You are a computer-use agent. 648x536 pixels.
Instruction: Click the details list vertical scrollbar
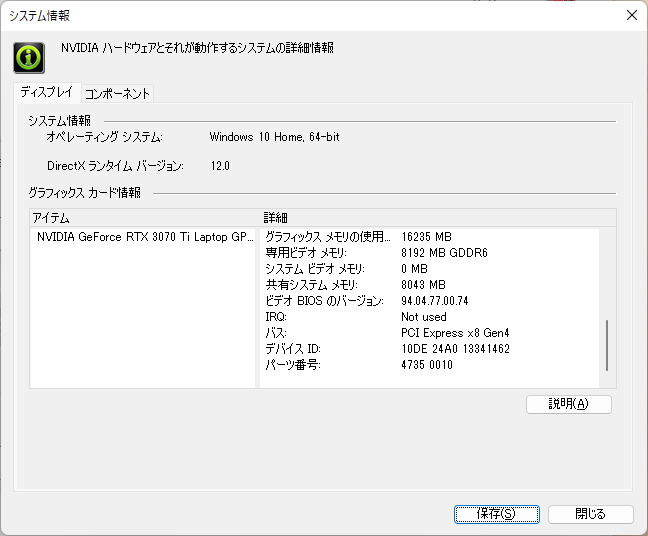coord(607,345)
